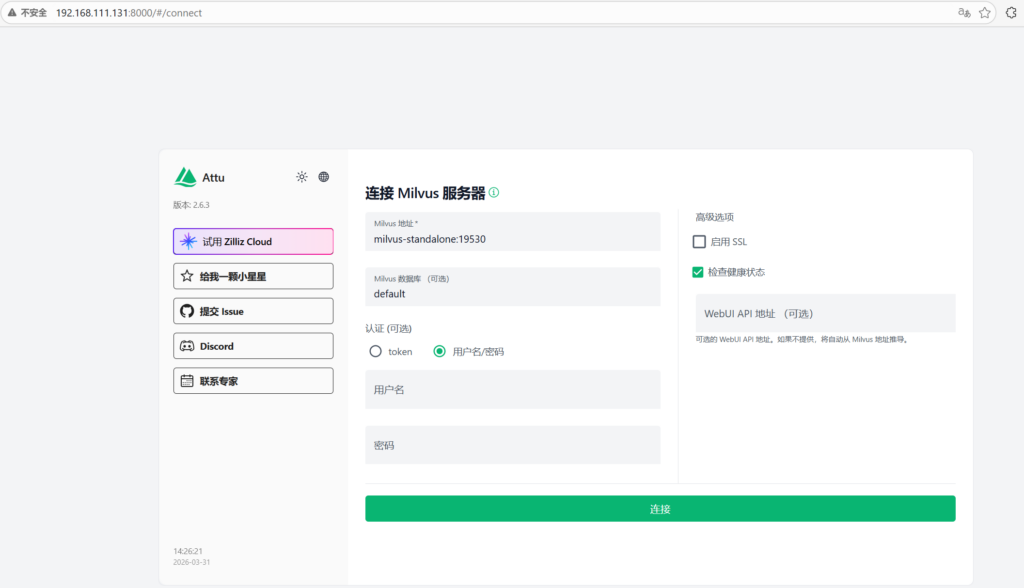Viewport: 1024px width, 588px height.
Task: Focus the Milvus 地址 input field
Action: 512,239
